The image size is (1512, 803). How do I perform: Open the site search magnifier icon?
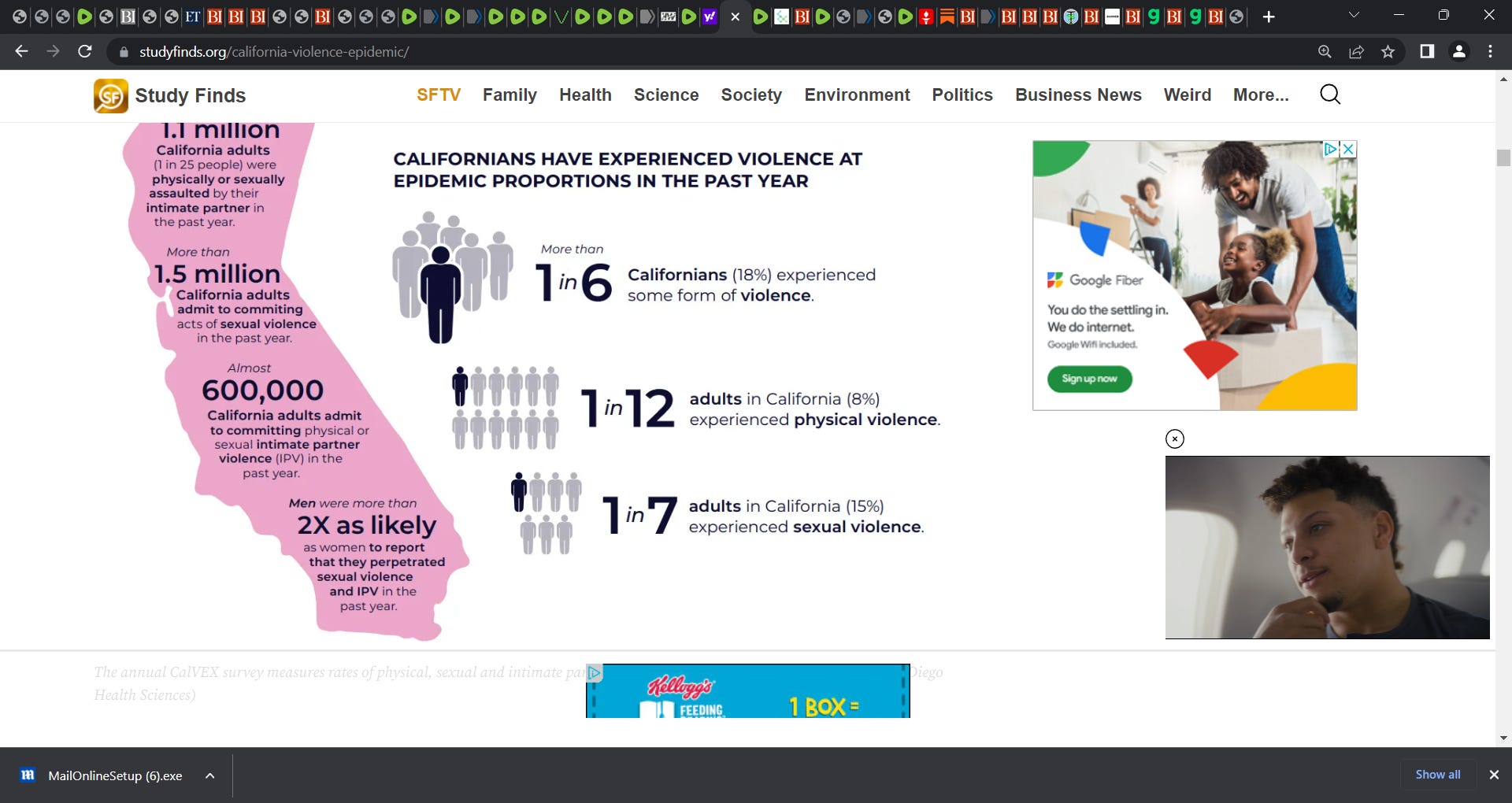1329,94
